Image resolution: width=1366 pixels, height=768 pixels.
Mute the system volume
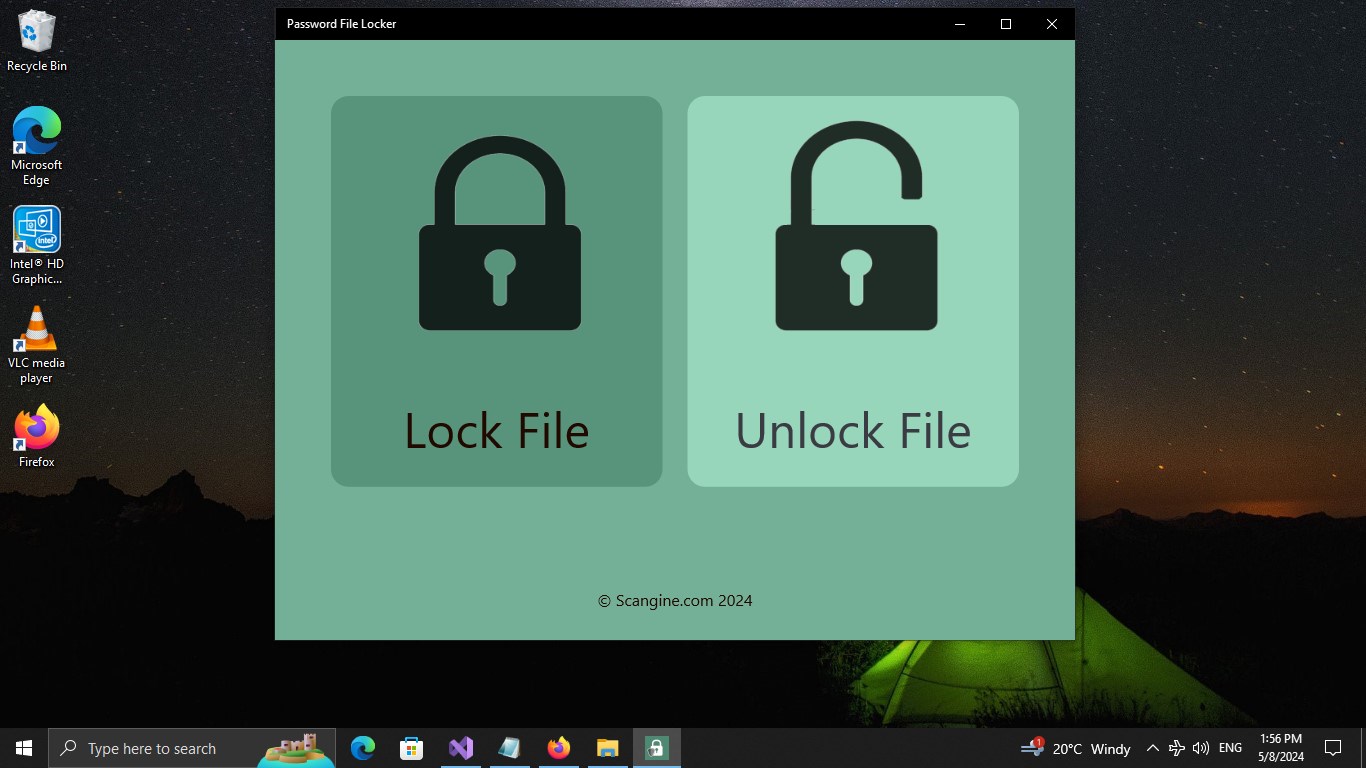(x=1201, y=747)
